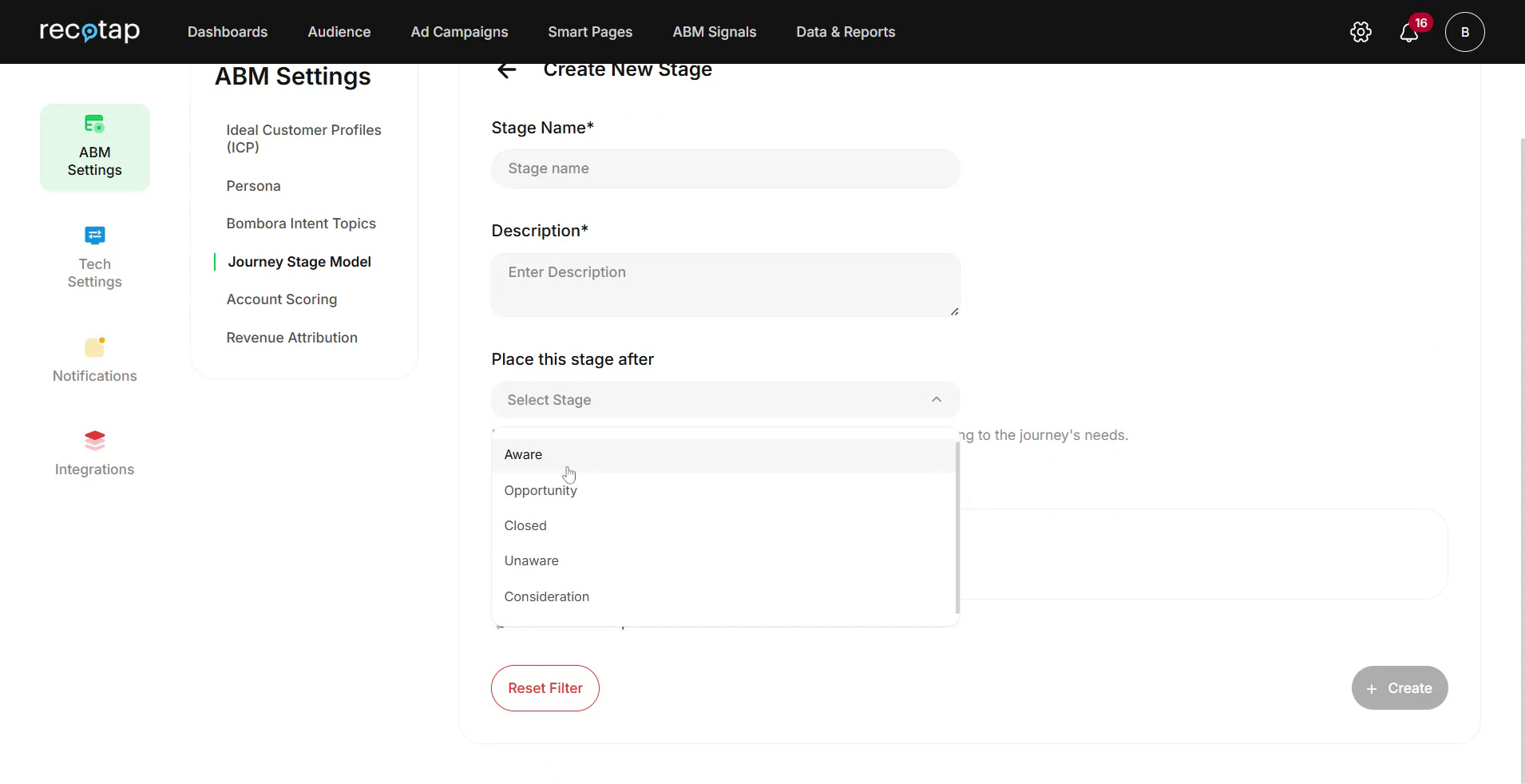Click the back arrow beside Create New Stage
This screenshot has height=784, width=1525.
pyautogui.click(x=507, y=70)
